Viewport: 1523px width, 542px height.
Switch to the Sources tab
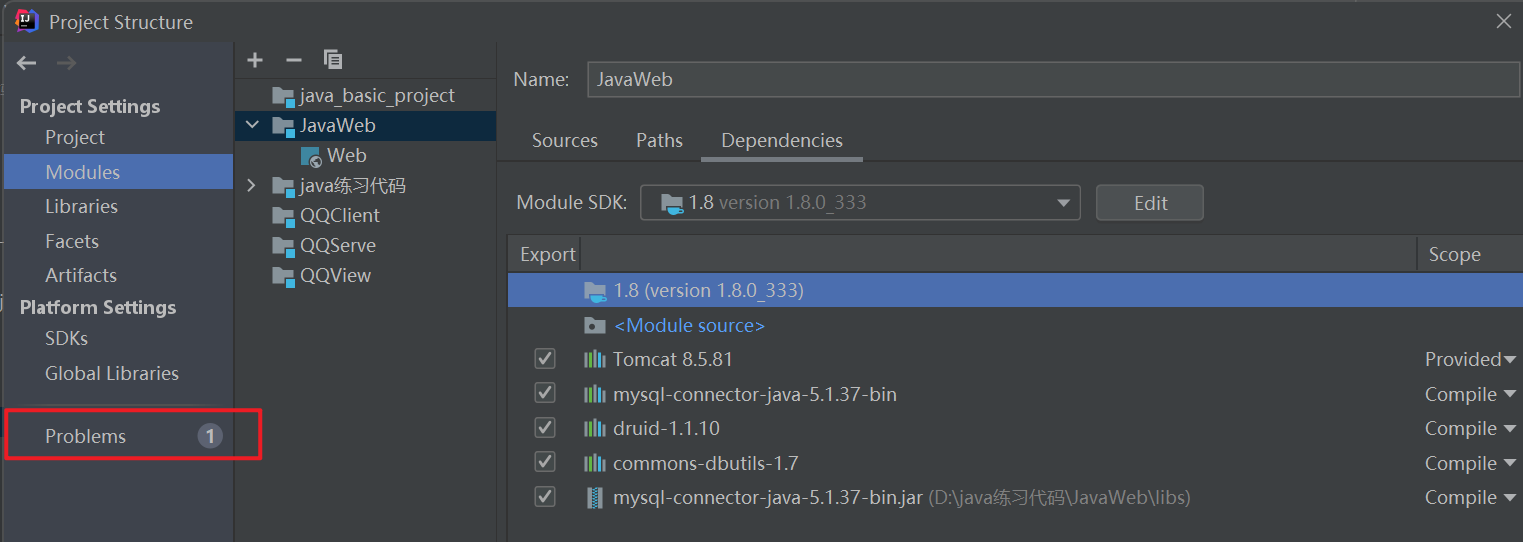pyautogui.click(x=564, y=141)
